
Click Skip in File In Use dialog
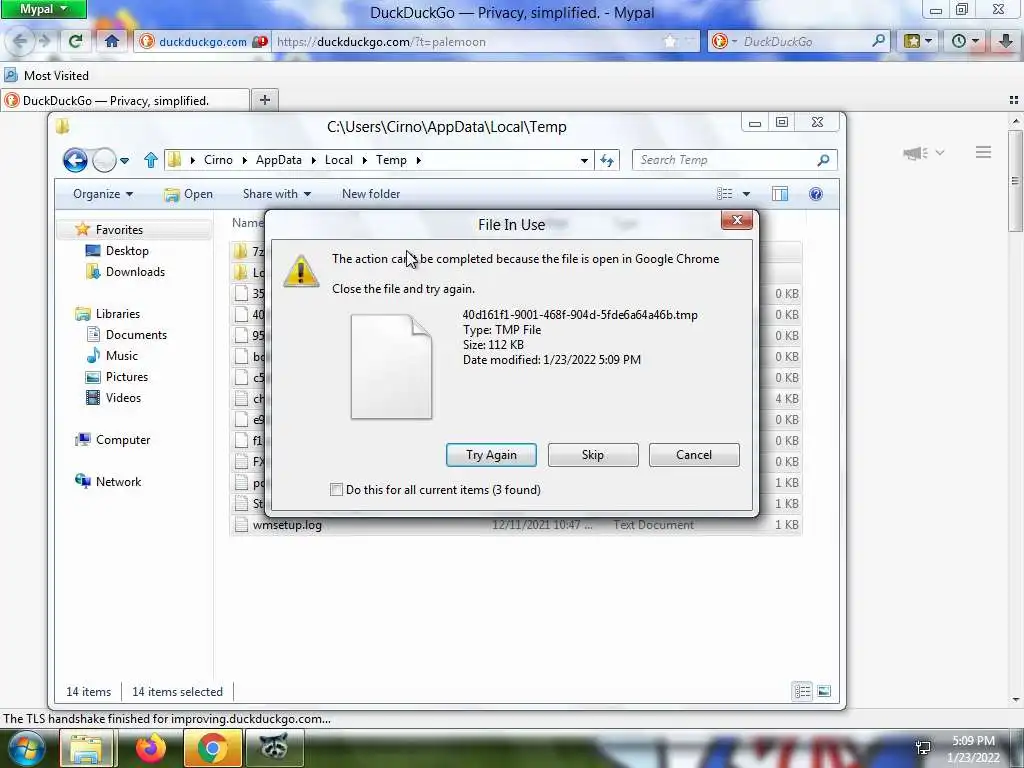[x=593, y=455]
